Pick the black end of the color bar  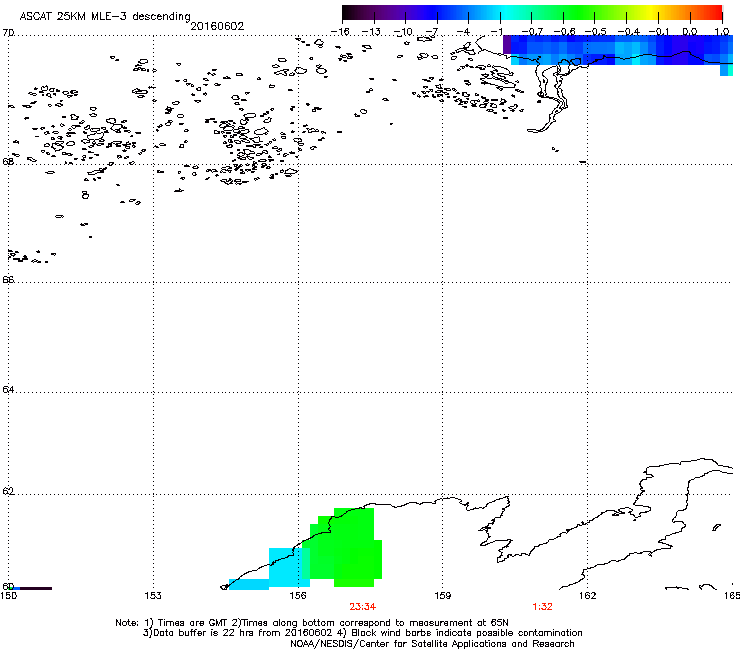click(349, 13)
